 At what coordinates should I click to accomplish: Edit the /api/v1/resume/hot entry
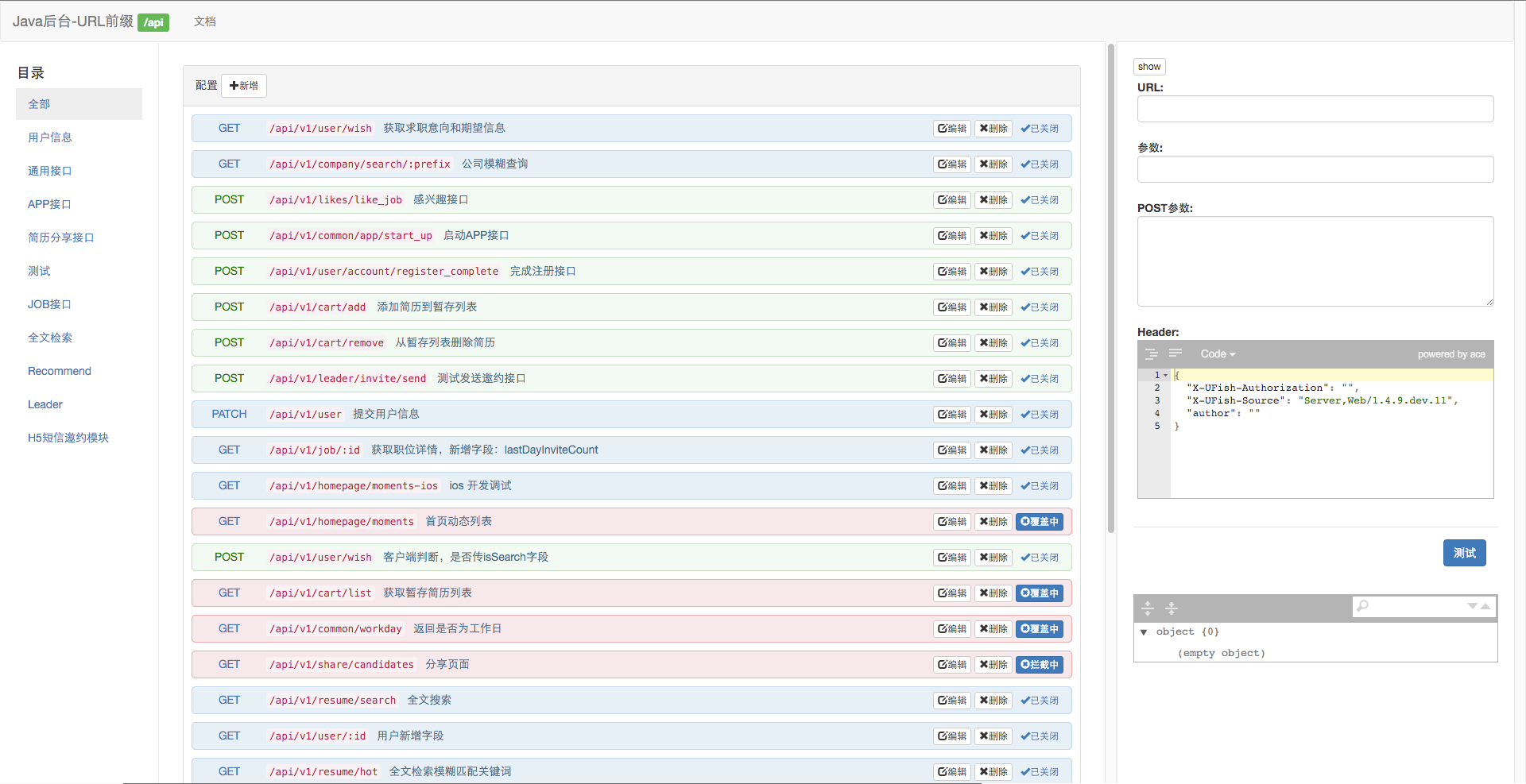click(x=952, y=772)
